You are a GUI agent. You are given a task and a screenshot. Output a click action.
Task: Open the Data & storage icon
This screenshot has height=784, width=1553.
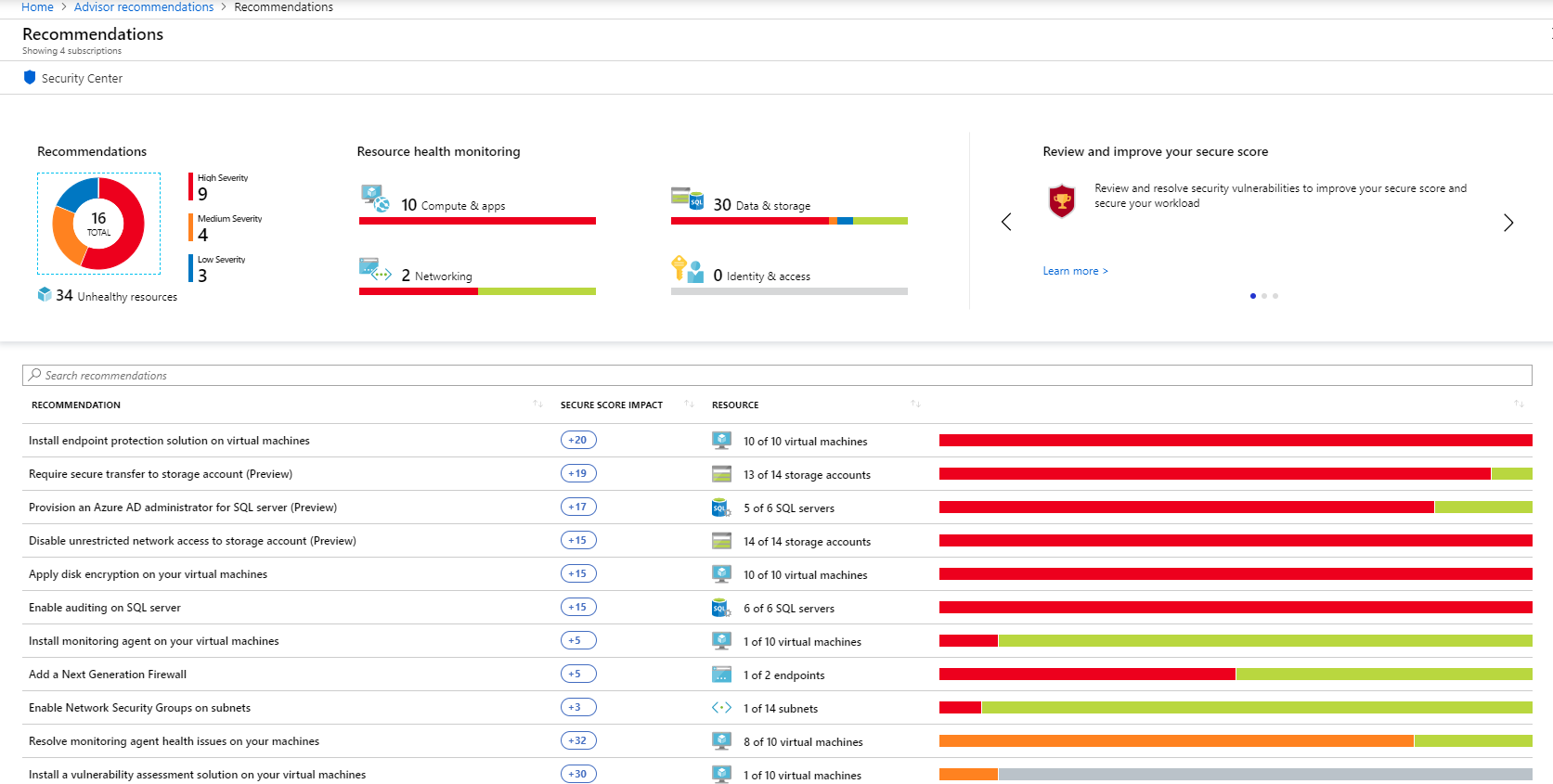coord(688,198)
